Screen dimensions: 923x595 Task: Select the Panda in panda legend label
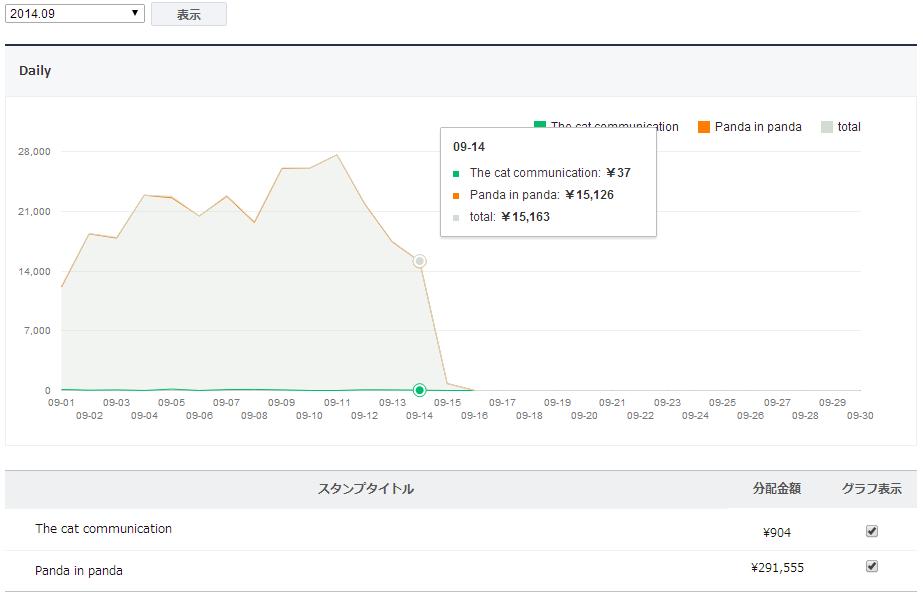click(x=758, y=127)
